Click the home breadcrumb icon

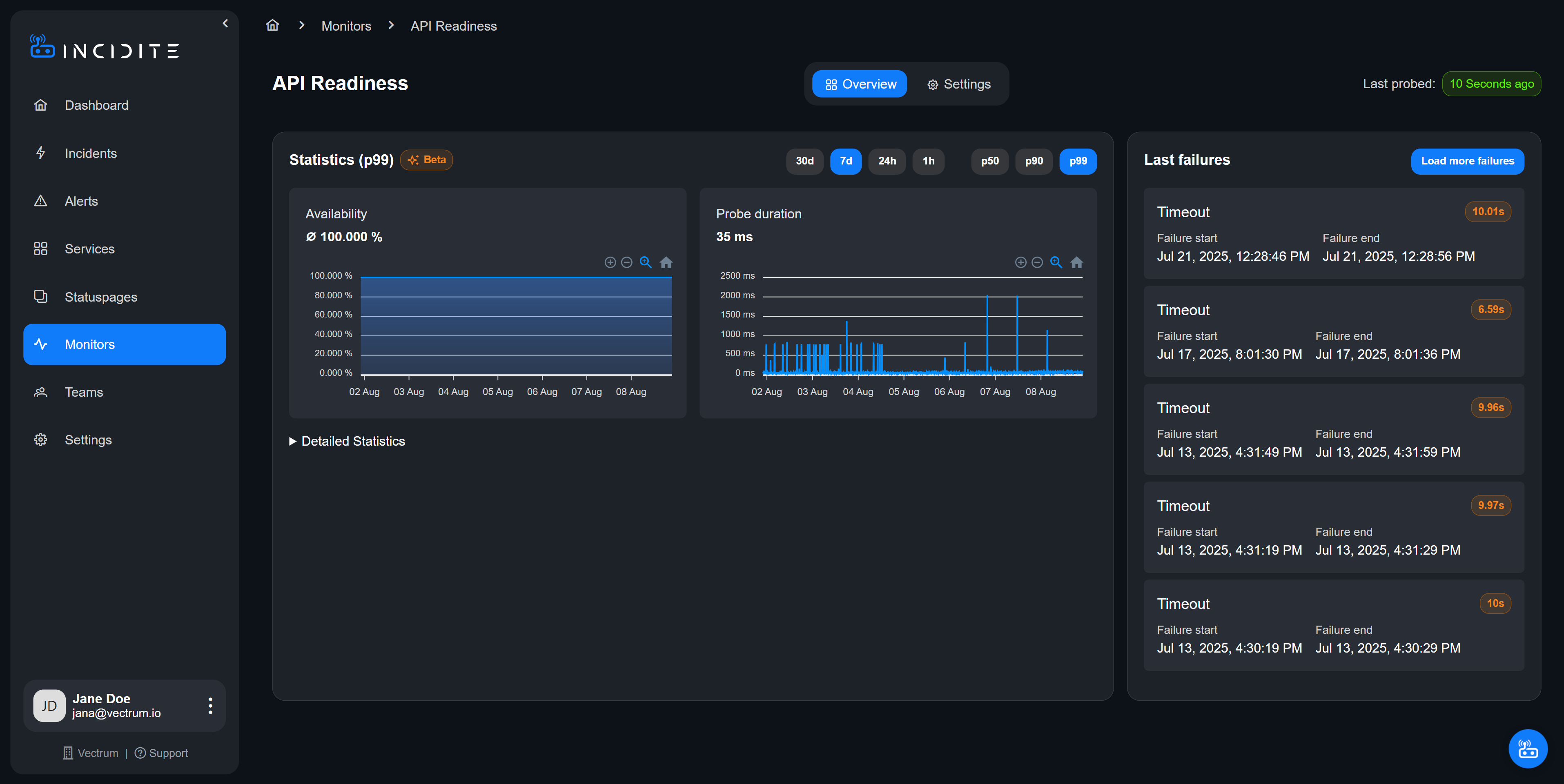[x=273, y=25]
